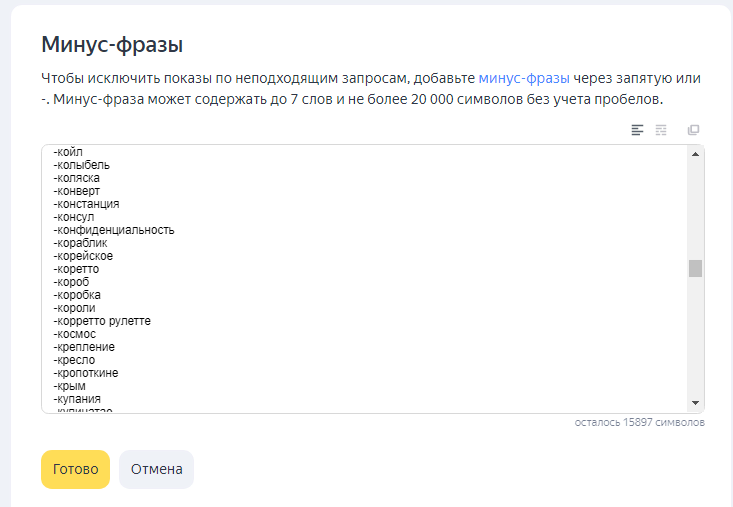The height and width of the screenshot is (507, 733).
Task: Place cursor on the -коробка line
Action: (x=77, y=295)
